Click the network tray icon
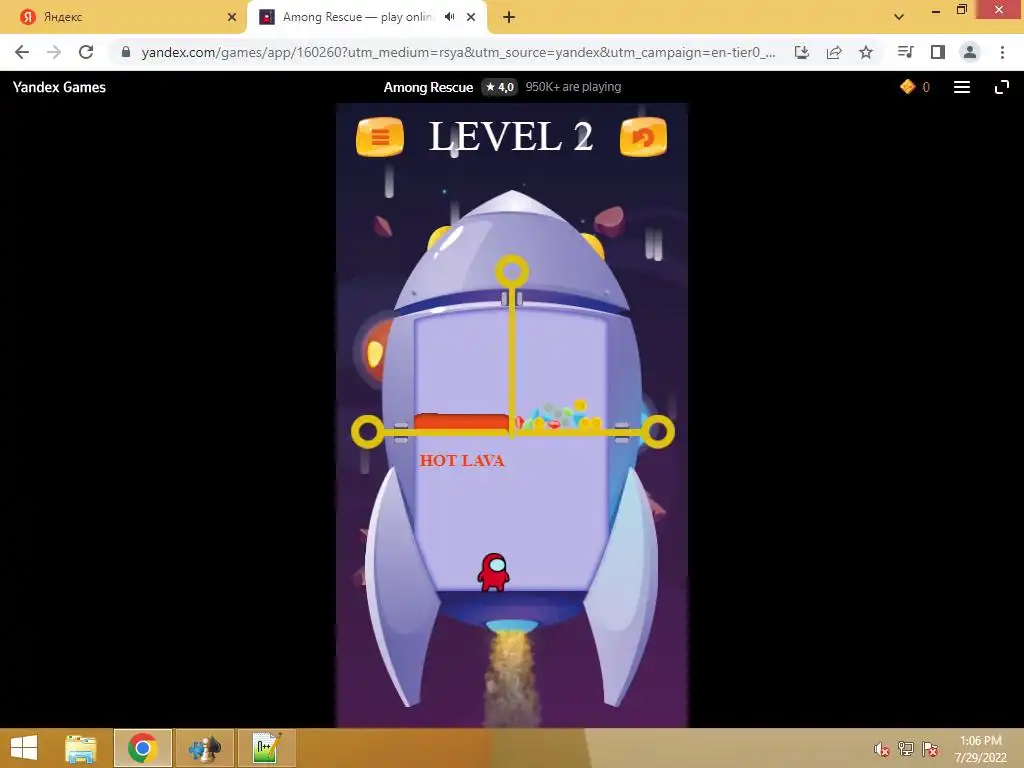Image resolution: width=1024 pixels, height=768 pixels. tap(906, 749)
